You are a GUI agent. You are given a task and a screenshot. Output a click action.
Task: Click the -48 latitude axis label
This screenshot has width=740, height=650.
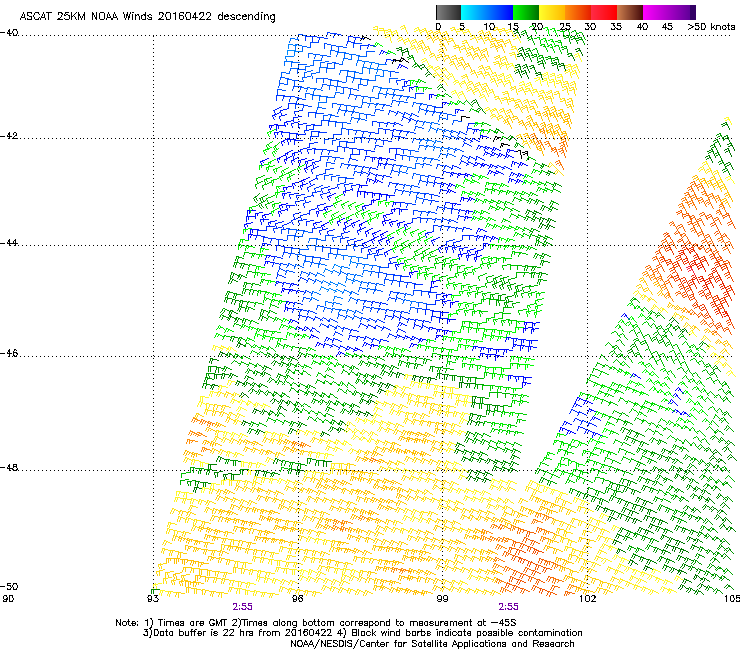9,467
